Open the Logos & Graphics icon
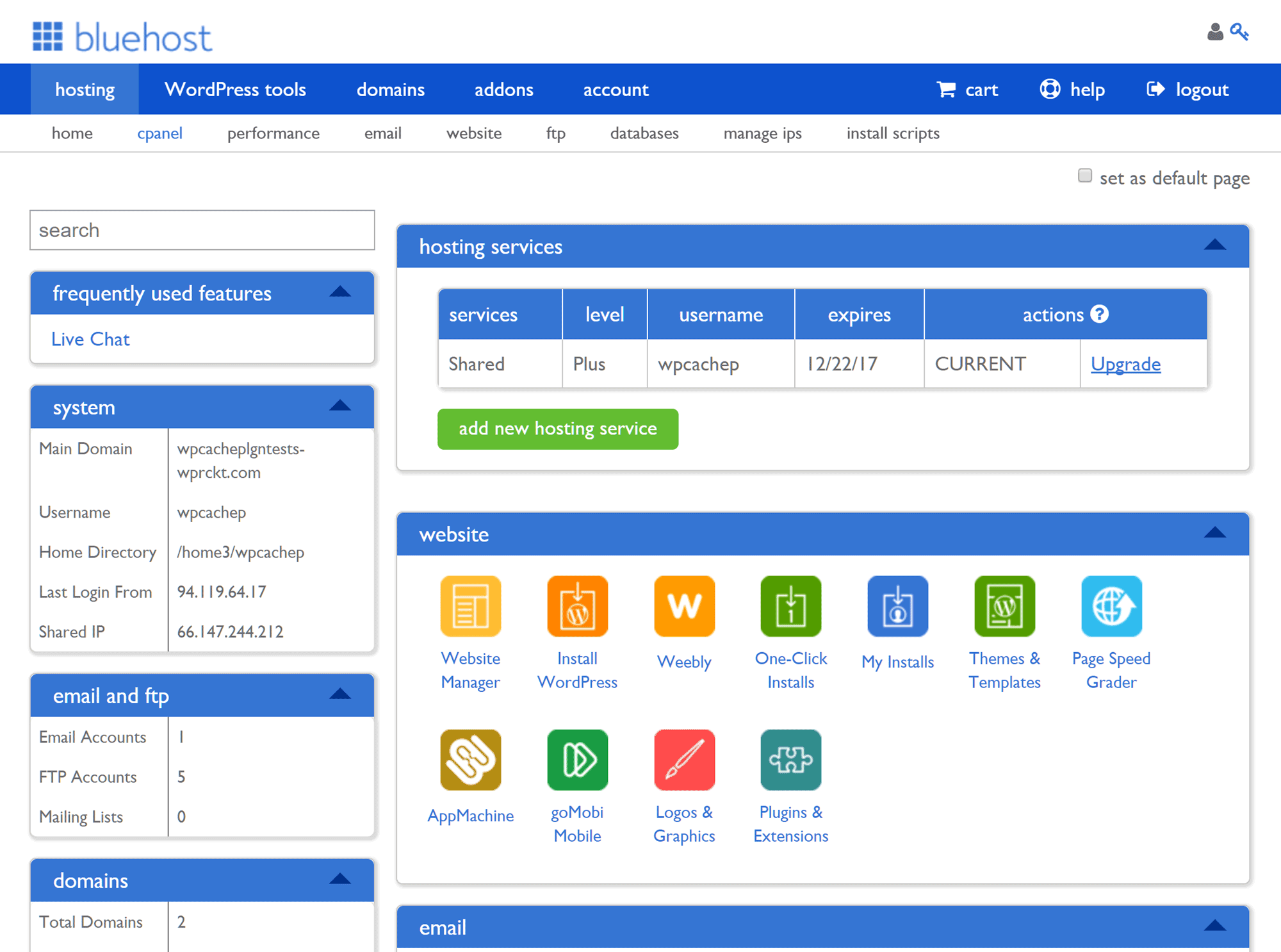1281x952 pixels. tap(684, 760)
